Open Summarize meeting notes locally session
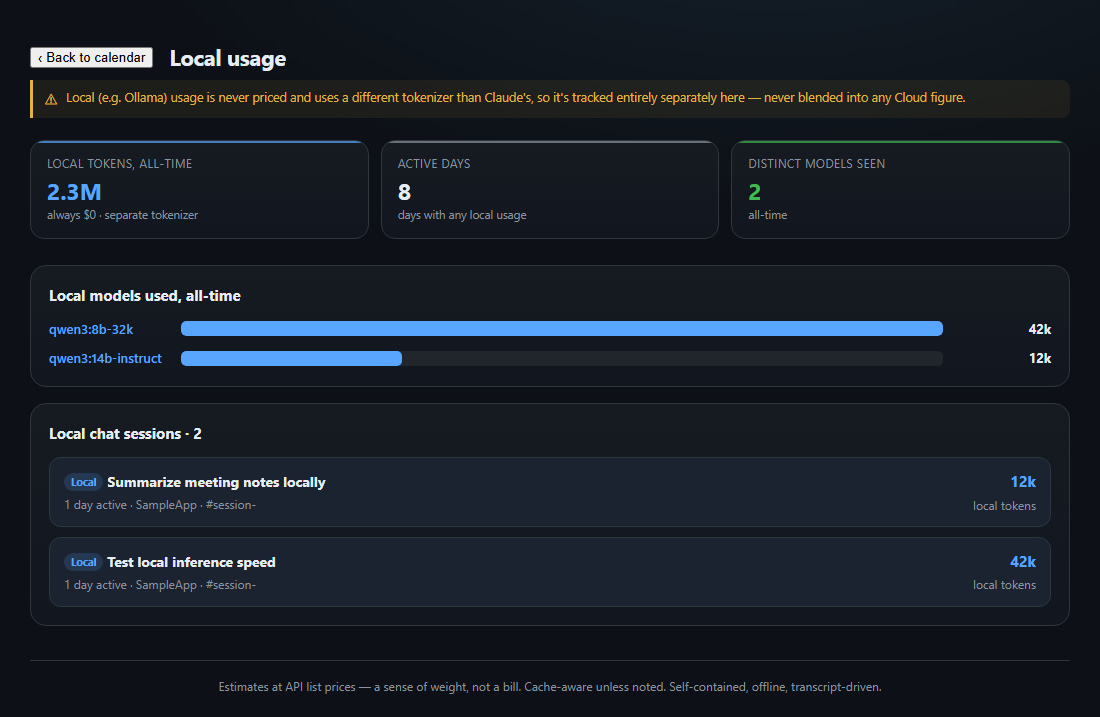This screenshot has width=1100, height=717. pyautogui.click(x=549, y=492)
